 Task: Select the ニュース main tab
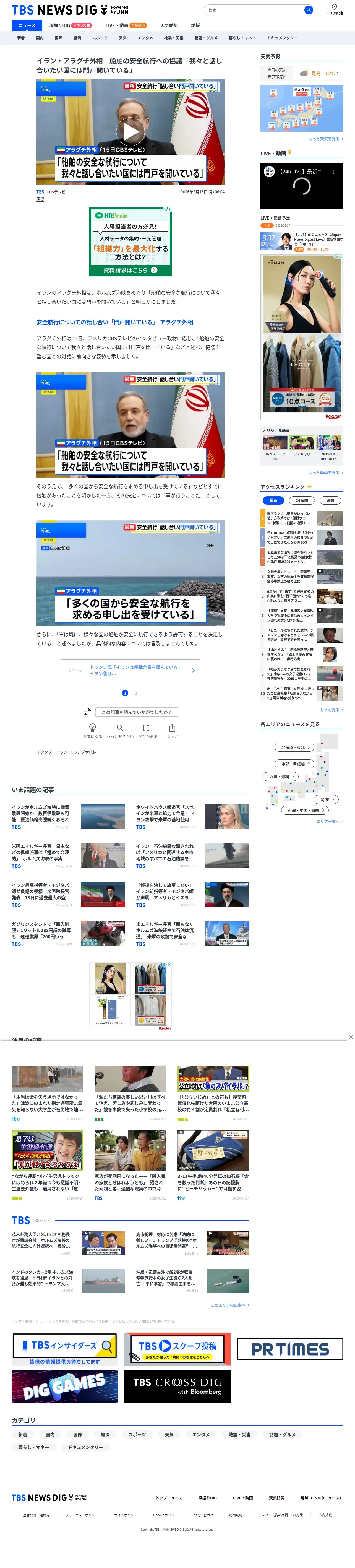(x=27, y=25)
